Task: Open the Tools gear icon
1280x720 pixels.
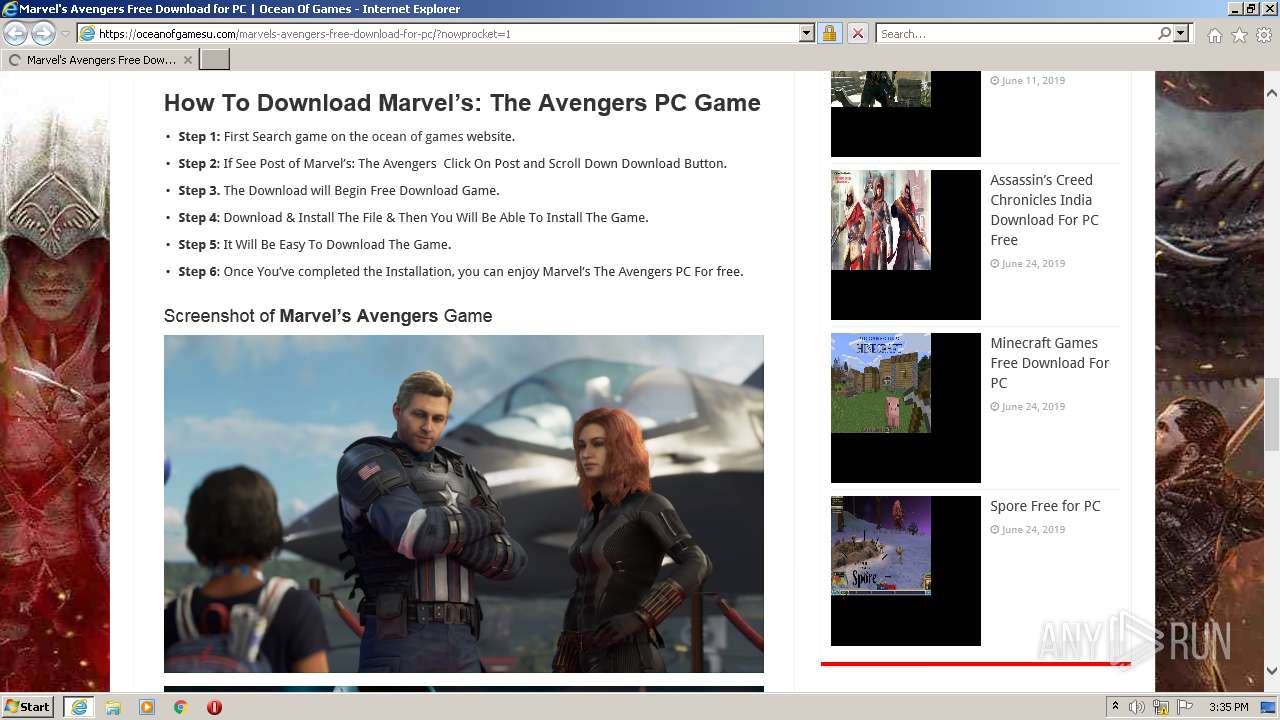Action: [x=1263, y=35]
